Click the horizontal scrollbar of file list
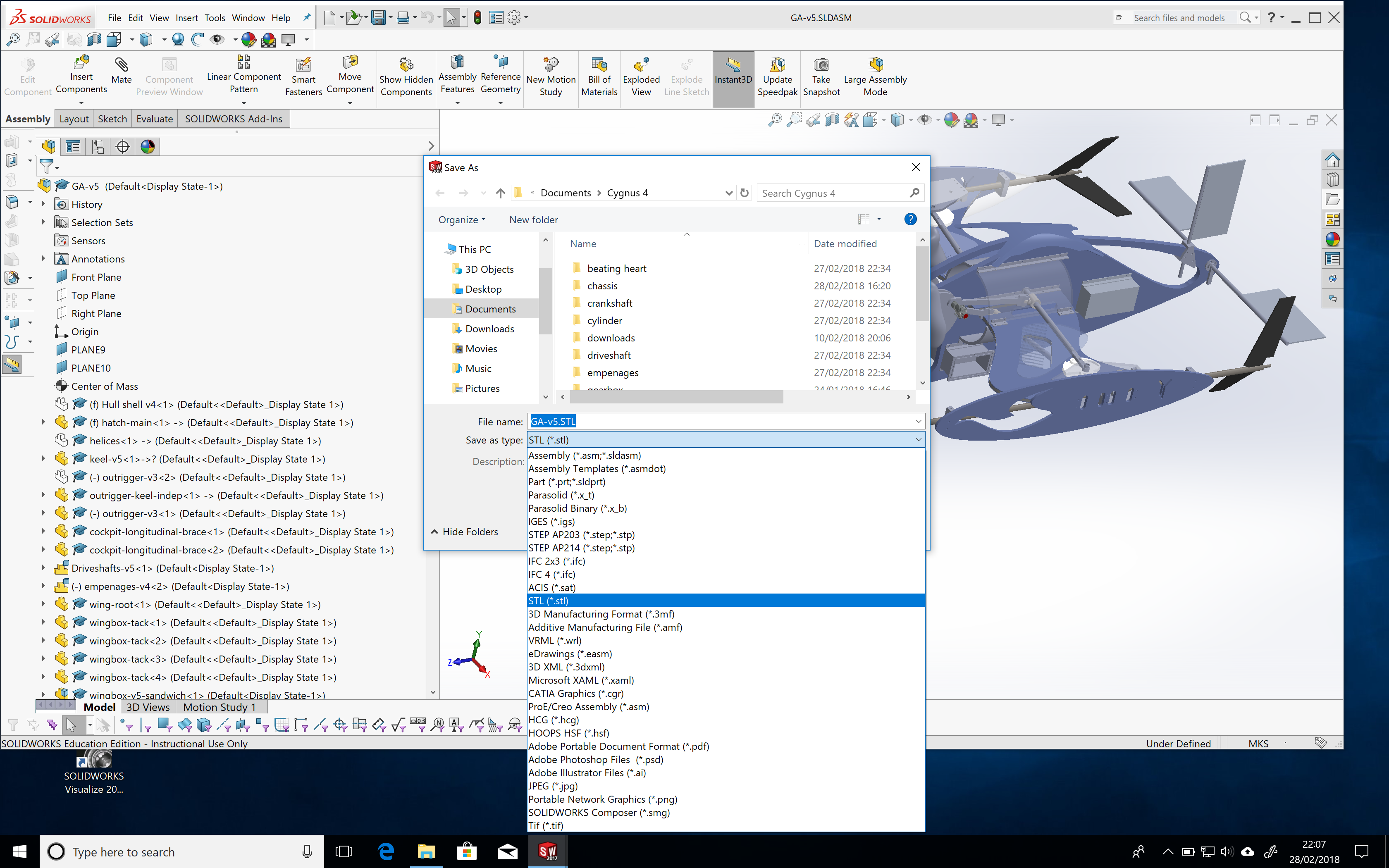This screenshot has width=1389, height=868. coord(675,397)
